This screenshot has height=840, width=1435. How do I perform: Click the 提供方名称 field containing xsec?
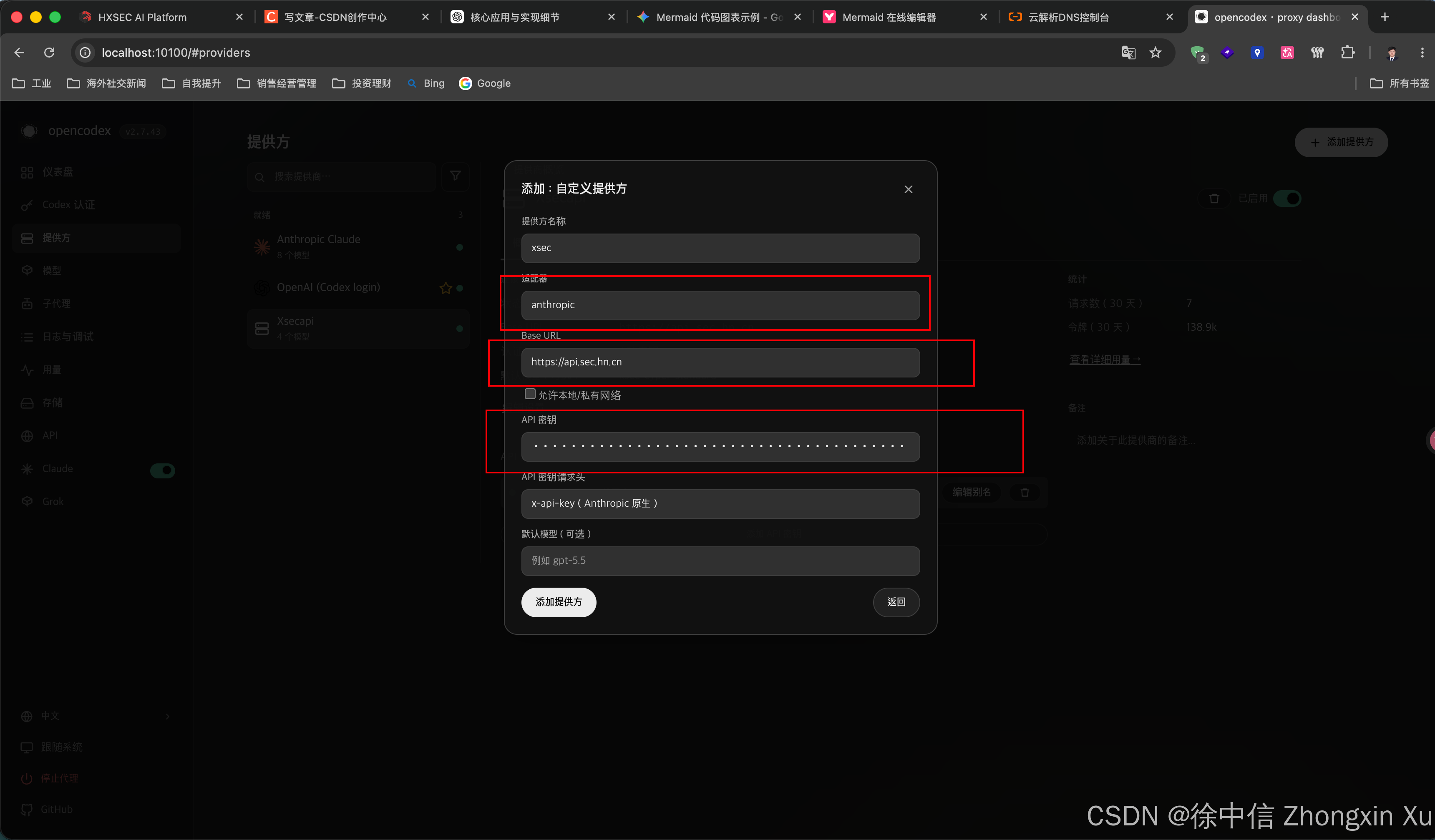(x=720, y=248)
